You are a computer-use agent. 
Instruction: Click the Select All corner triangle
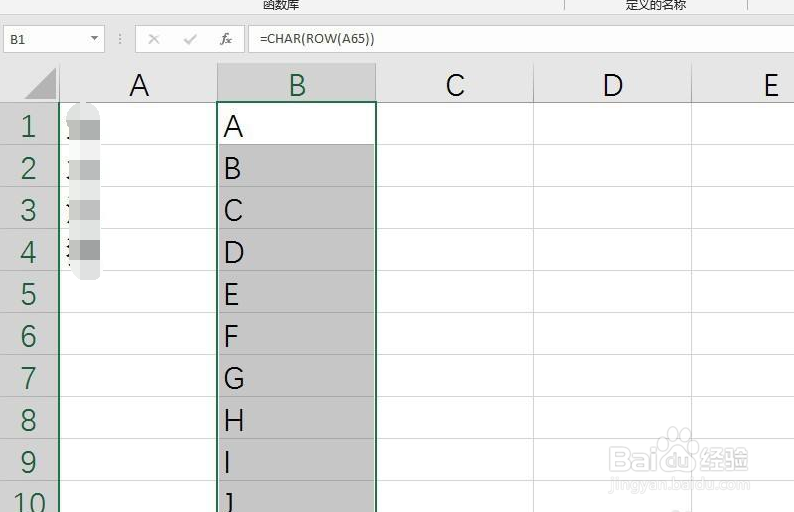pyautogui.click(x=41, y=84)
